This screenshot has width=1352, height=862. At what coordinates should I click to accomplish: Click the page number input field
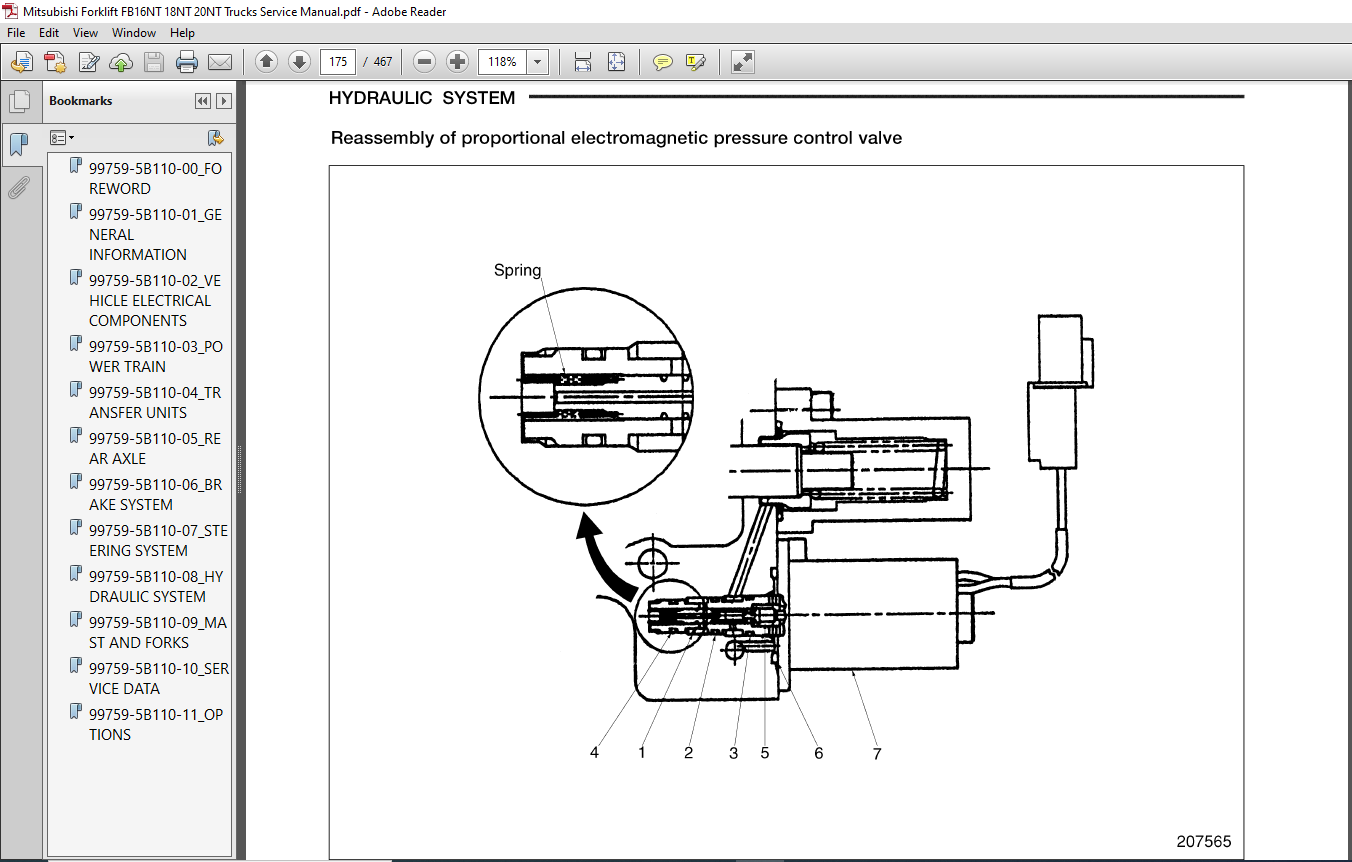pyautogui.click(x=338, y=62)
